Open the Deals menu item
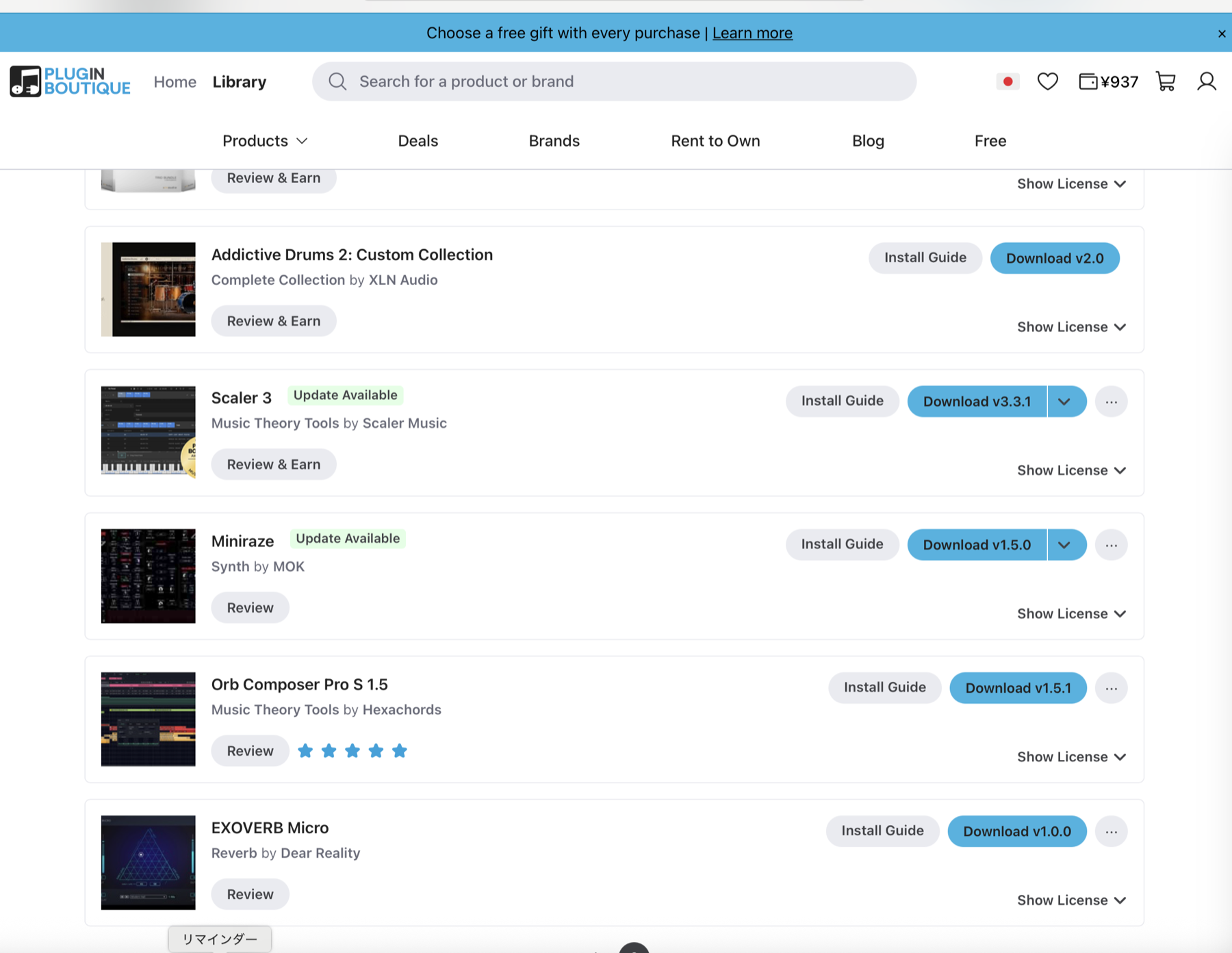 click(x=418, y=141)
